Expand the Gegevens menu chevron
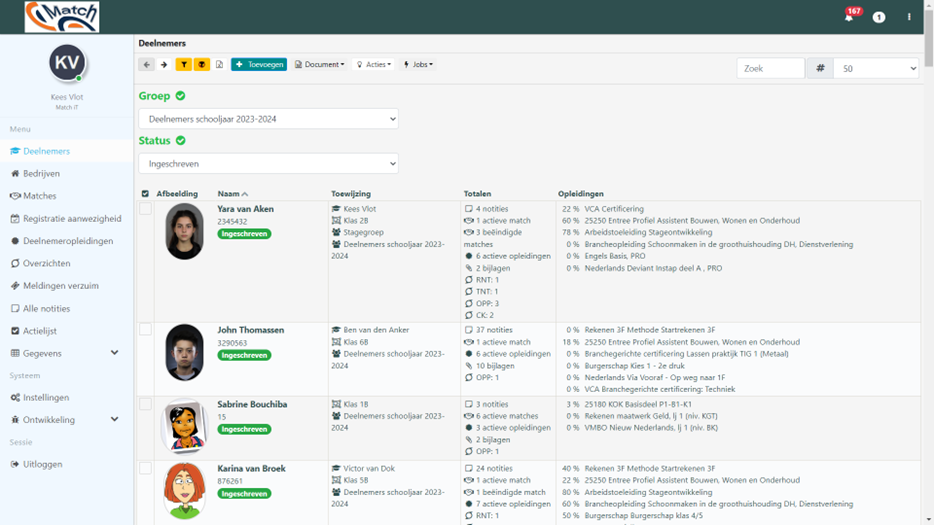Viewport: 934px width, 525px height. pos(114,353)
